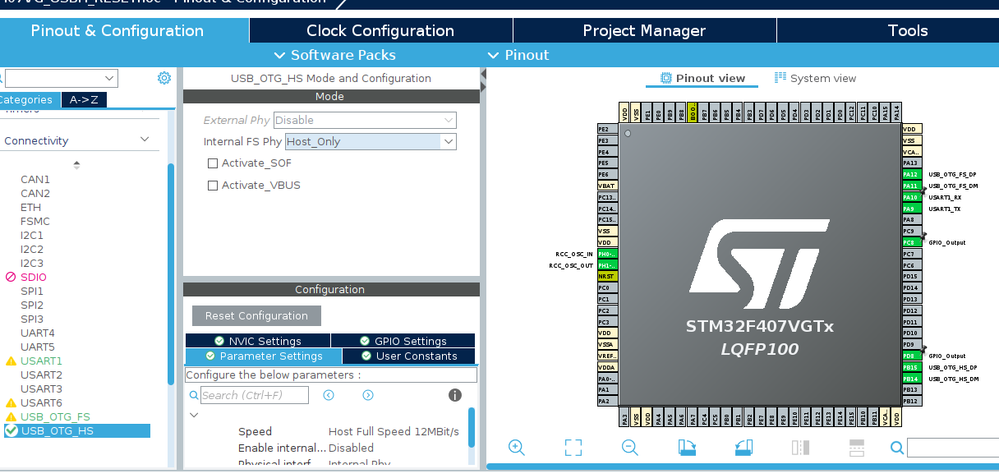Click the horizontal split view icon
Image resolution: width=999 pixels, height=473 pixels.
pos(857,448)
